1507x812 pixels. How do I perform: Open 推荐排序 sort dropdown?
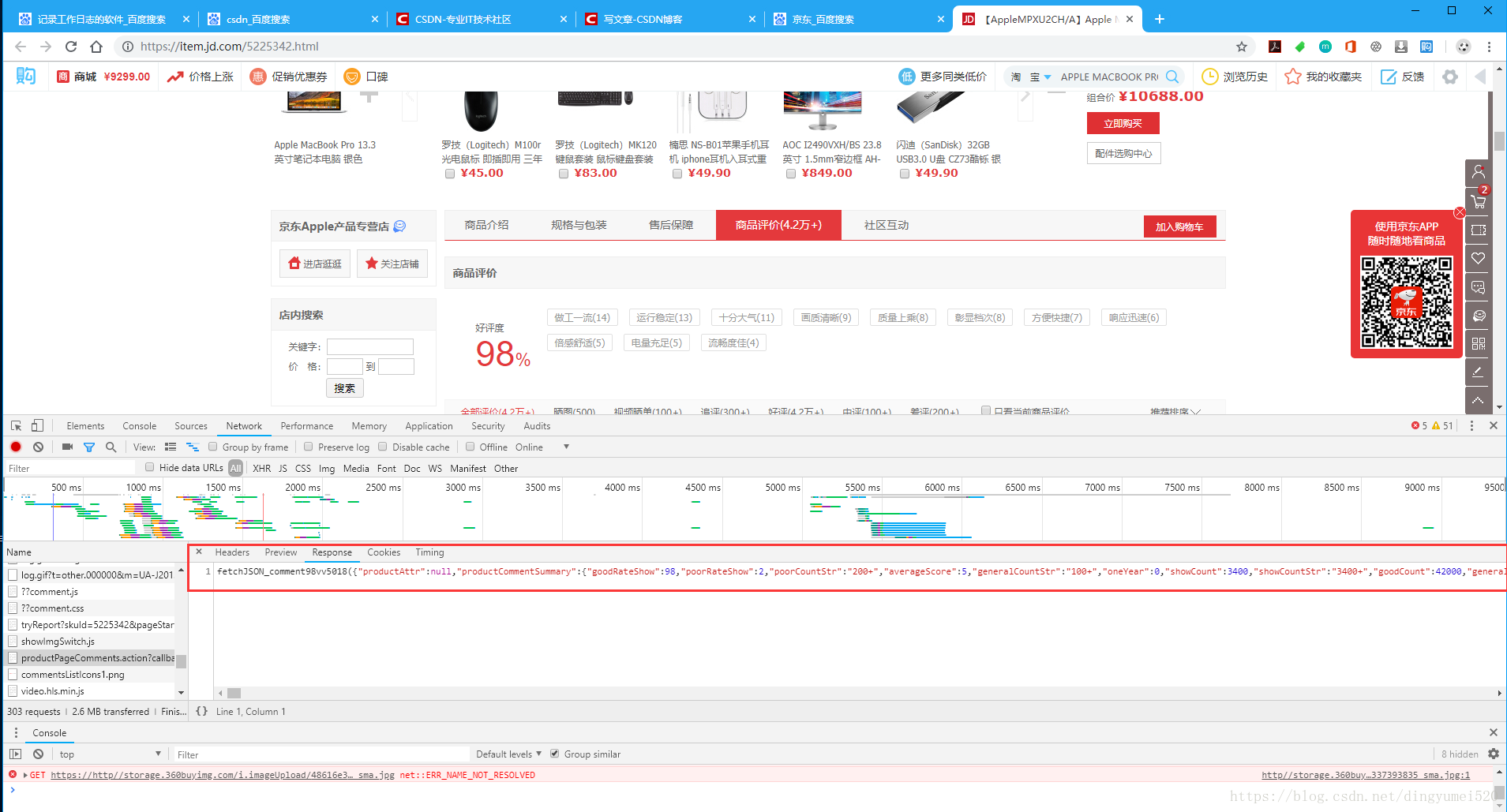click(x=1175, y=412)
